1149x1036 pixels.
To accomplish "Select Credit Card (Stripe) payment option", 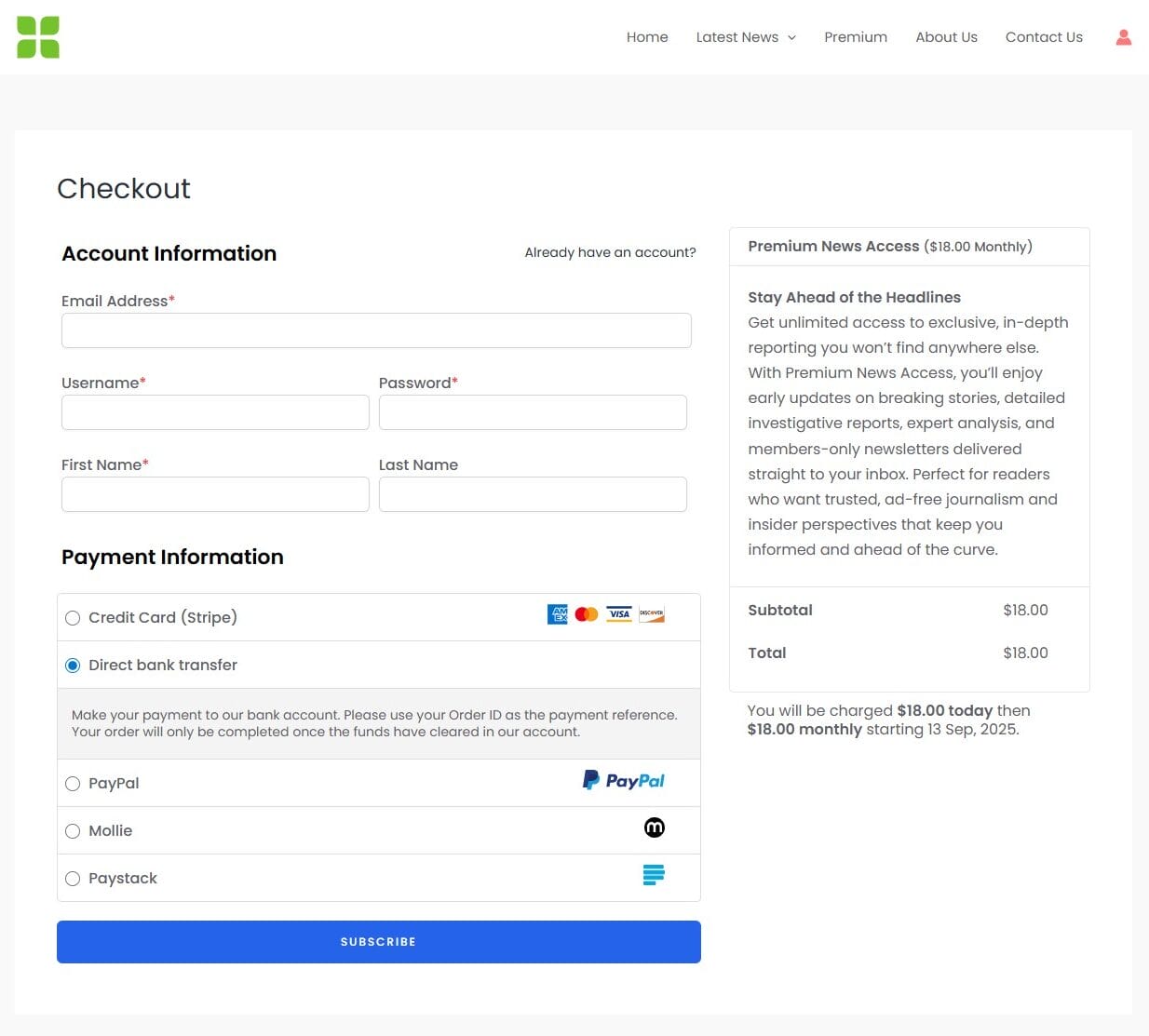I will pos(73,618).
